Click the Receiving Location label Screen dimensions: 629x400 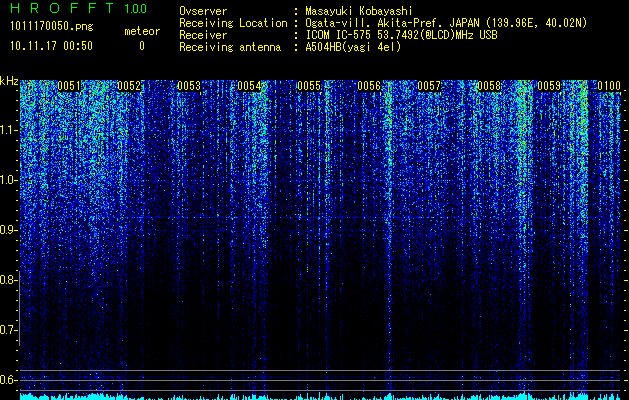(233, 23)
